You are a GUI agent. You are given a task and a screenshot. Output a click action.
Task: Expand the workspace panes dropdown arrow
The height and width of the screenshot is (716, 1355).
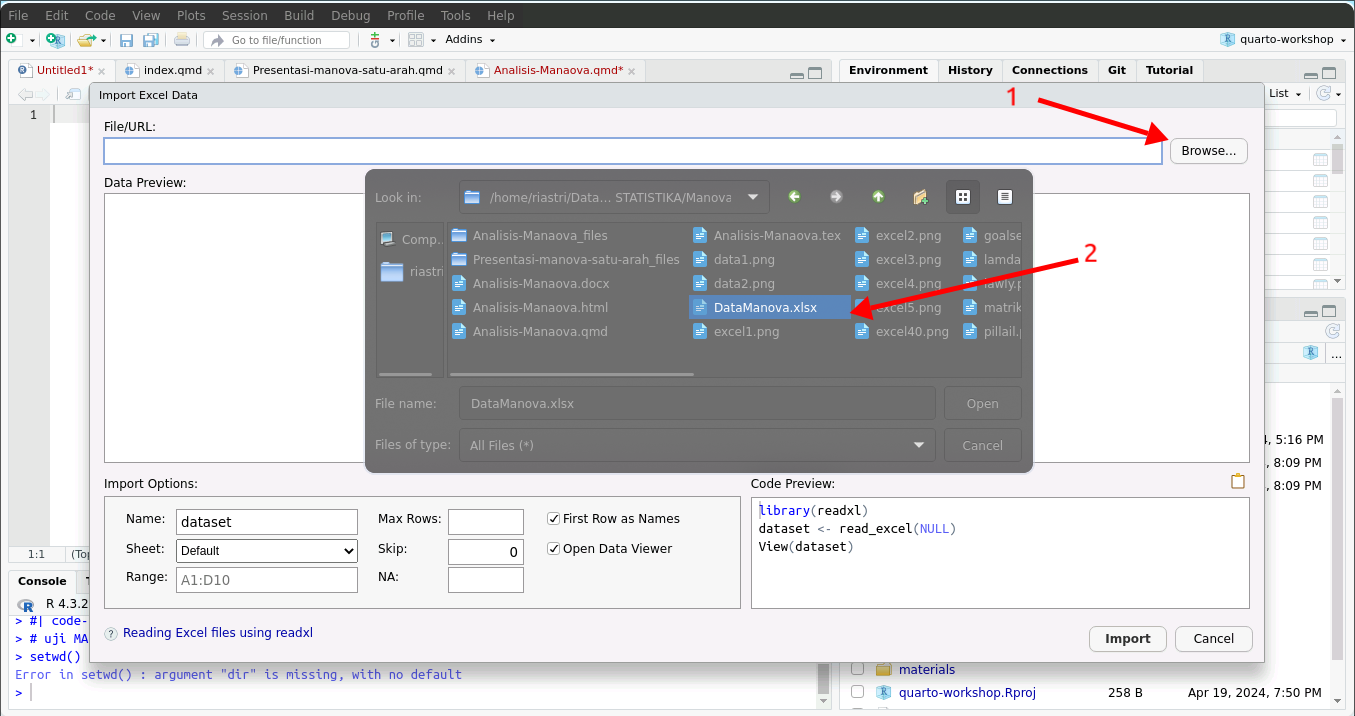[x=433, y=41]
